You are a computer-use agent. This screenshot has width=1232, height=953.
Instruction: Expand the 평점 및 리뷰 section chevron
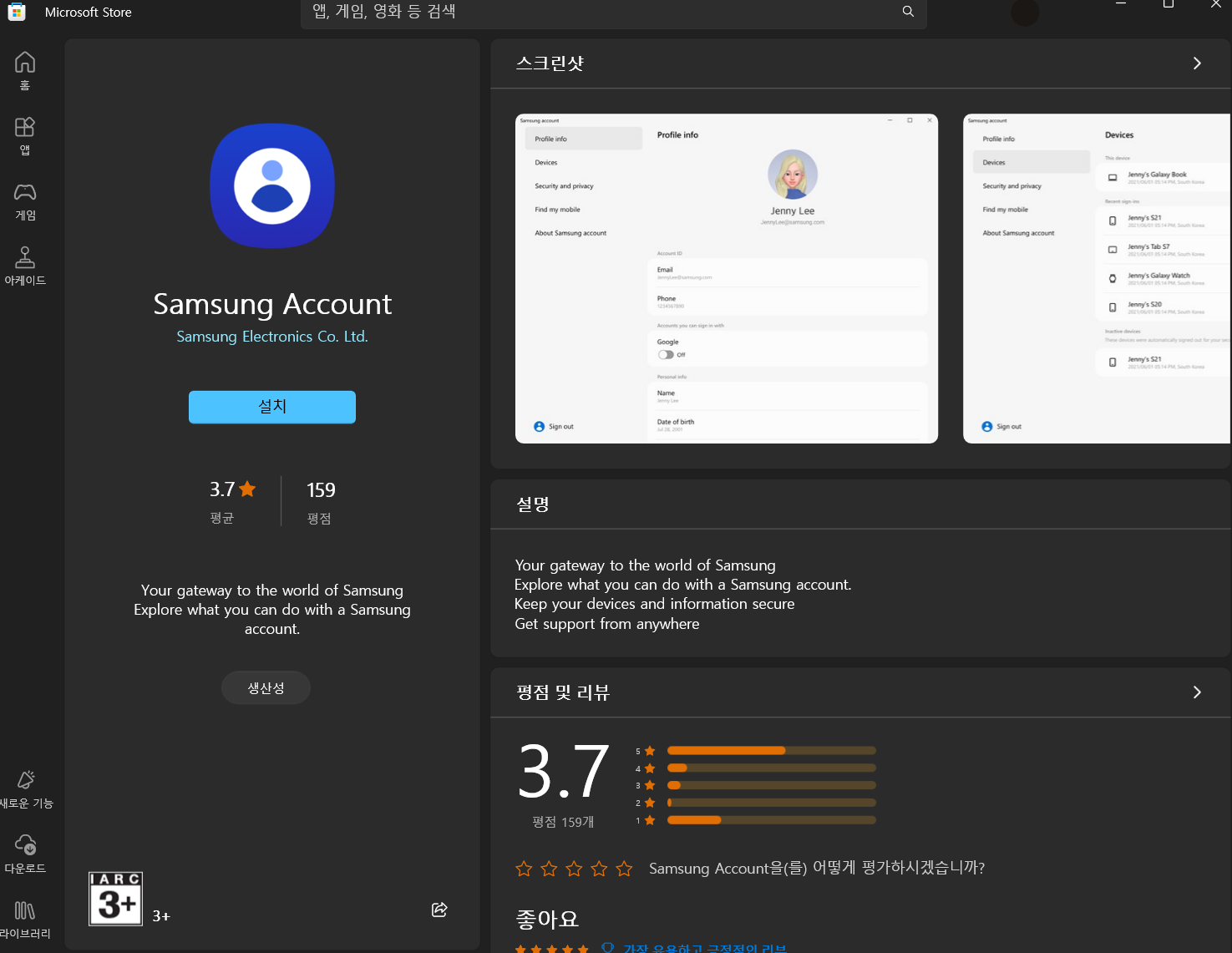click(x=1197, y=692)
